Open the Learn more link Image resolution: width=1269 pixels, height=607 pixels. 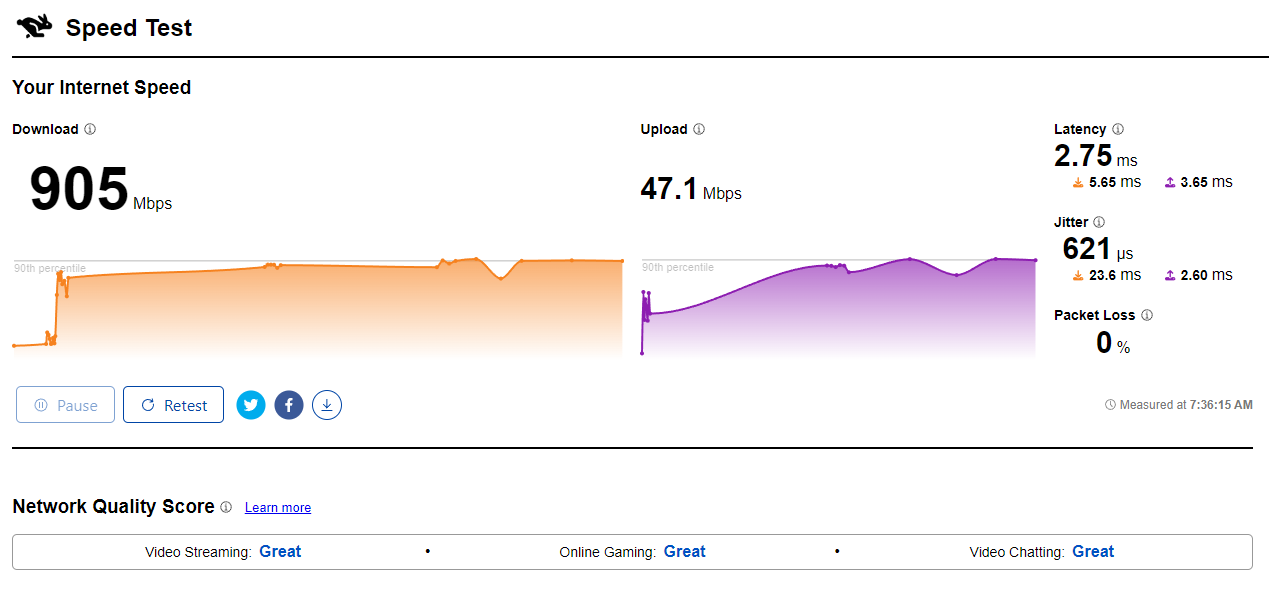coord(278,508)
